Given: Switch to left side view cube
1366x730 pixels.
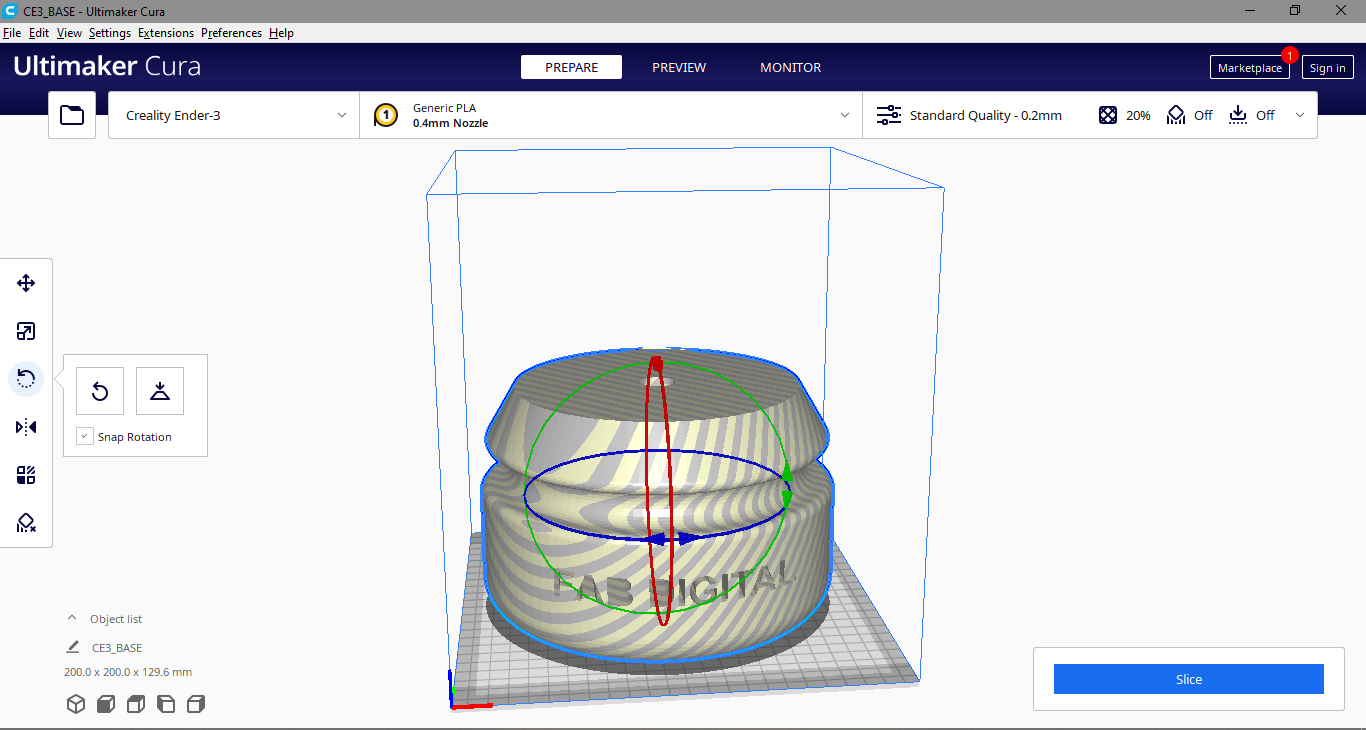Looking at the screenshot, I should pyautogui.click(x=166, y=704).
